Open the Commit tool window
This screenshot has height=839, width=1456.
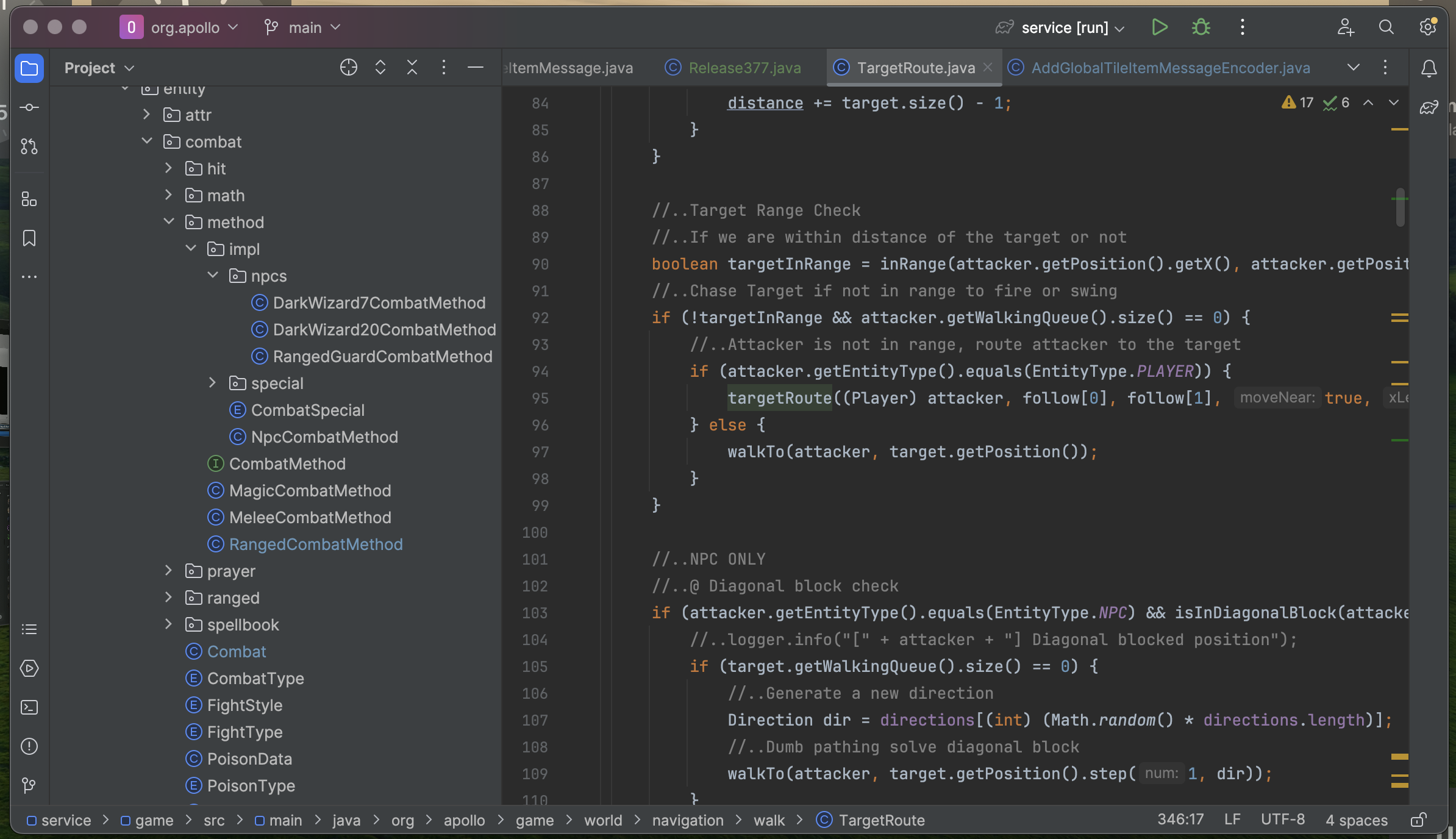(x=29, y=107)
